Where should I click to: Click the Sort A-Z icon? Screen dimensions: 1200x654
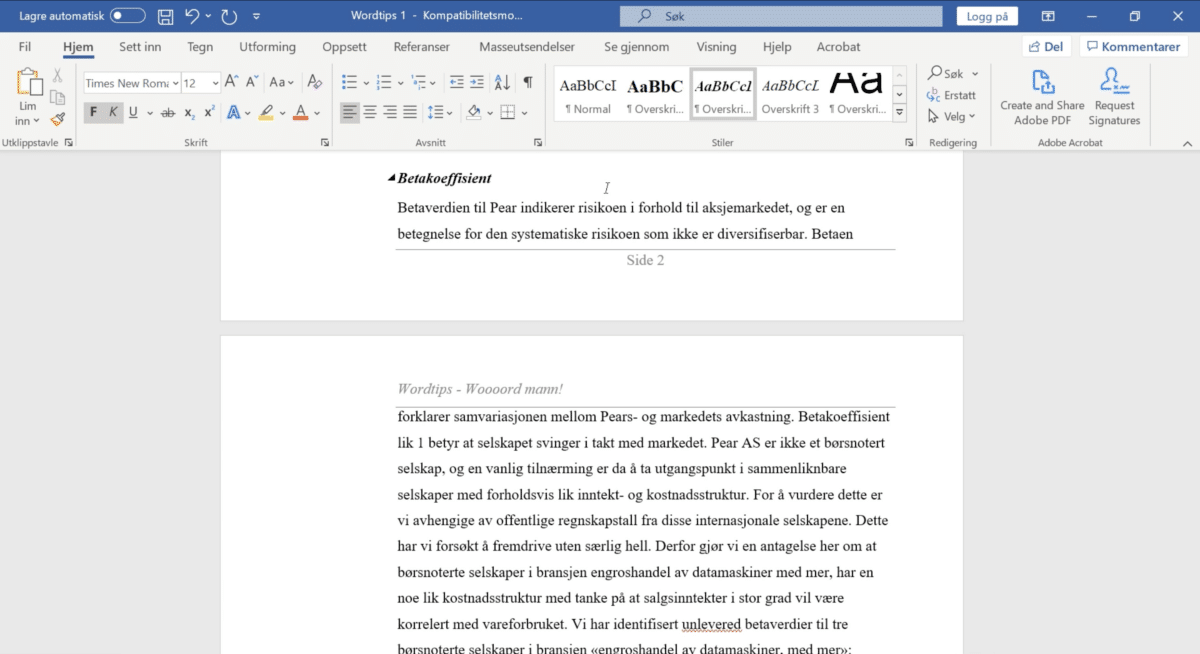pyautogui.click(x=502, y=83)
